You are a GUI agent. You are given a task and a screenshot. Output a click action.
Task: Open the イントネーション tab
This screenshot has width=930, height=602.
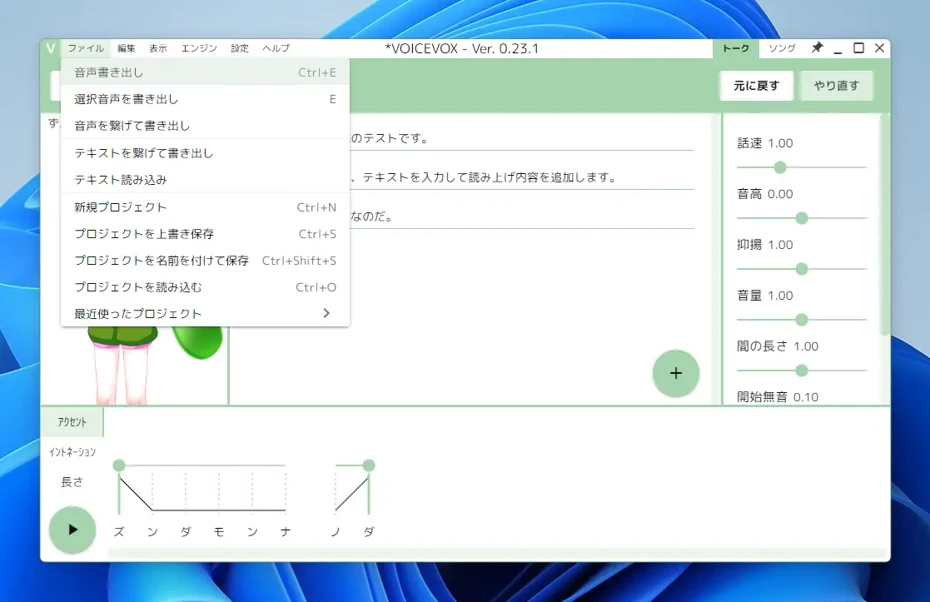tap(72, 452)
